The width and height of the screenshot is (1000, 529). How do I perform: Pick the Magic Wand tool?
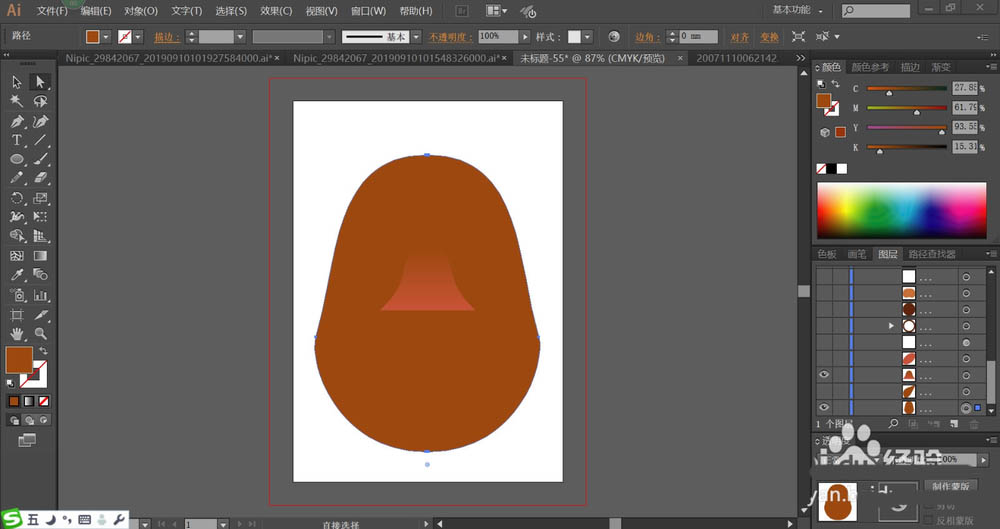[17, 101]
